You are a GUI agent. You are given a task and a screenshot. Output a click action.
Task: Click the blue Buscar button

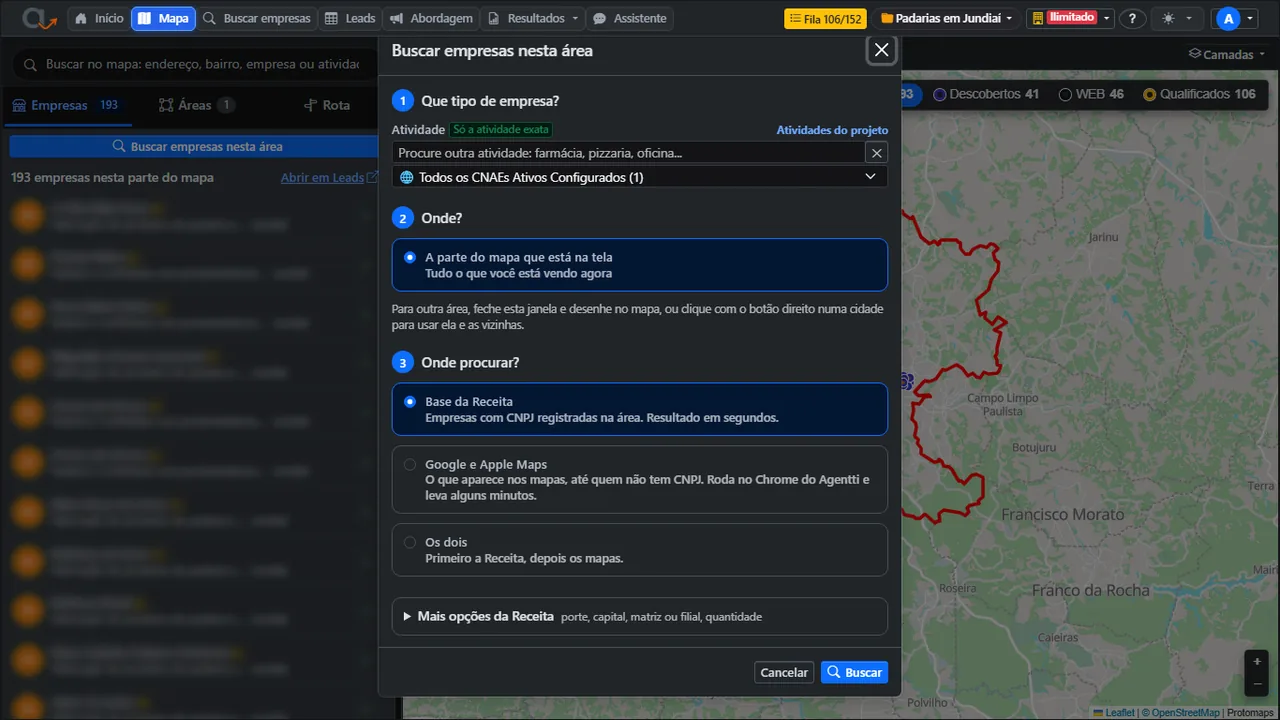point(854,672)
